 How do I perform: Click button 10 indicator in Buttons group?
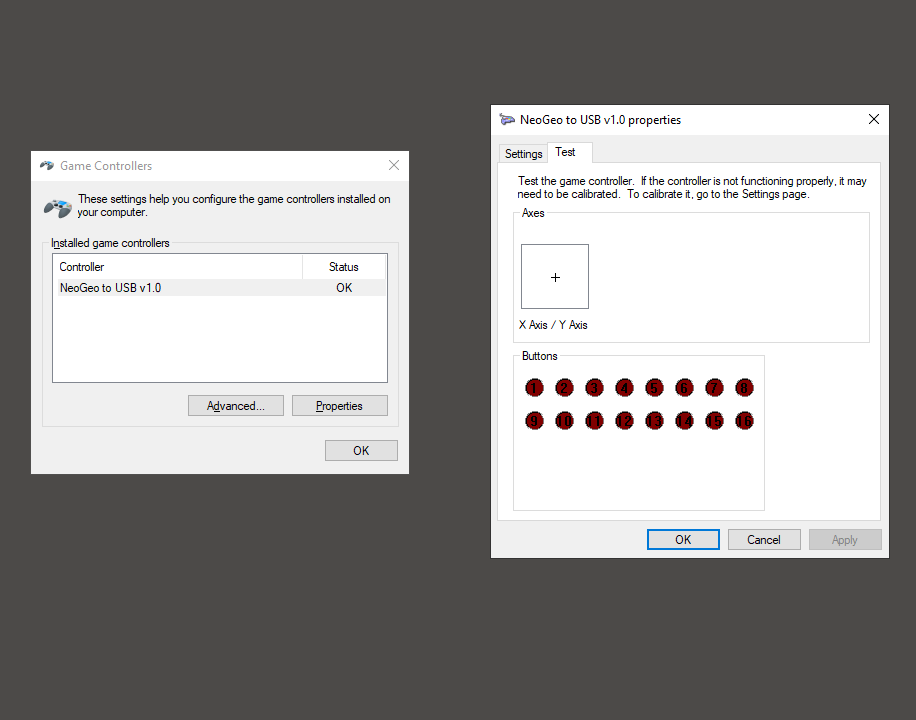click(x=564, y=421)
